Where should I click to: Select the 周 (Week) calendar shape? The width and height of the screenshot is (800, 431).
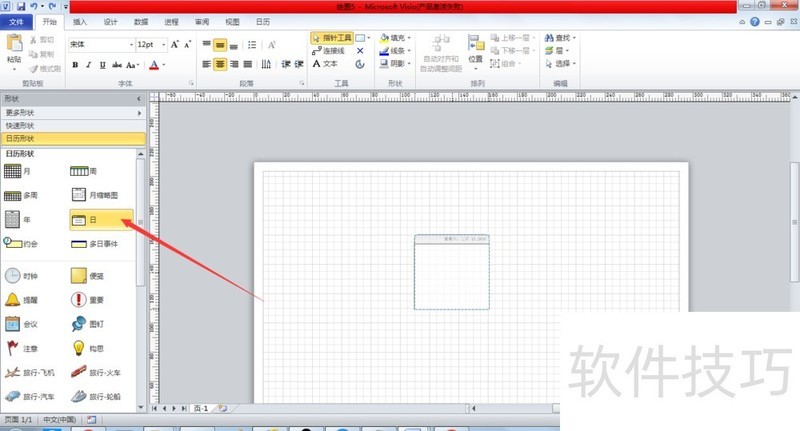(x=84, y=171)
